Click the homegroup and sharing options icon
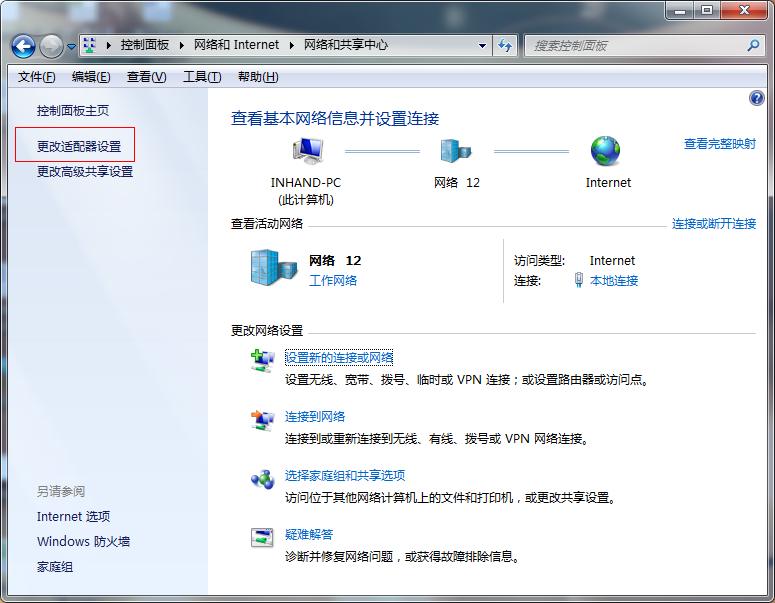775x603 pixels. click(262, 479)
